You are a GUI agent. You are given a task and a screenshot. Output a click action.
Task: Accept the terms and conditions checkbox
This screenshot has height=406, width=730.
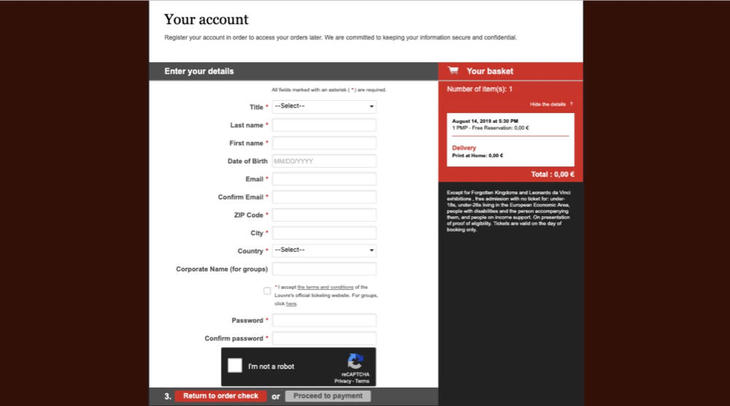(x=267, y=291)
